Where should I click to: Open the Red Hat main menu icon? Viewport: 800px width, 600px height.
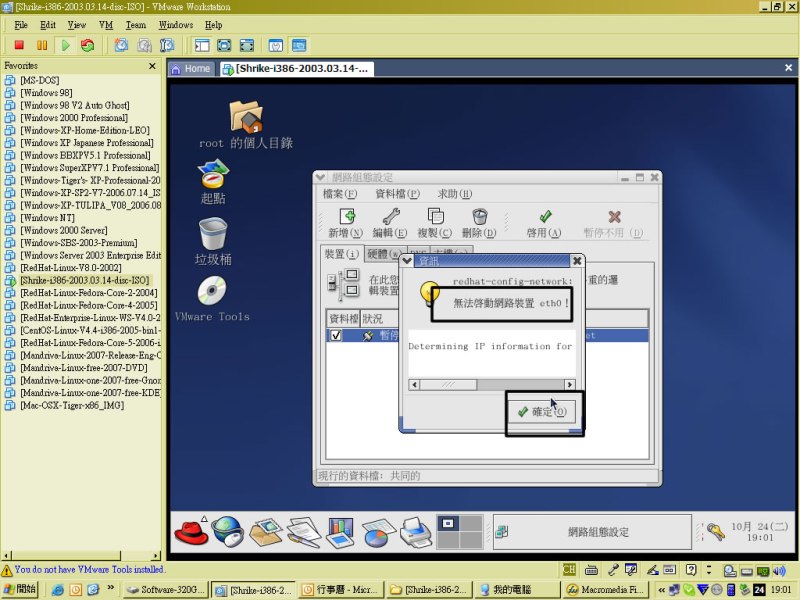191,532
